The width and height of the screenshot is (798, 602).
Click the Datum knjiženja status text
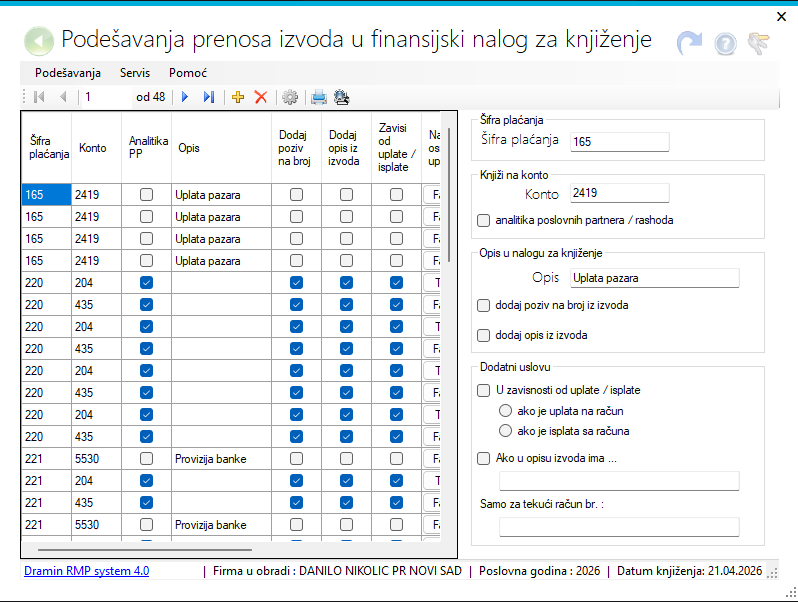[690, 571]
